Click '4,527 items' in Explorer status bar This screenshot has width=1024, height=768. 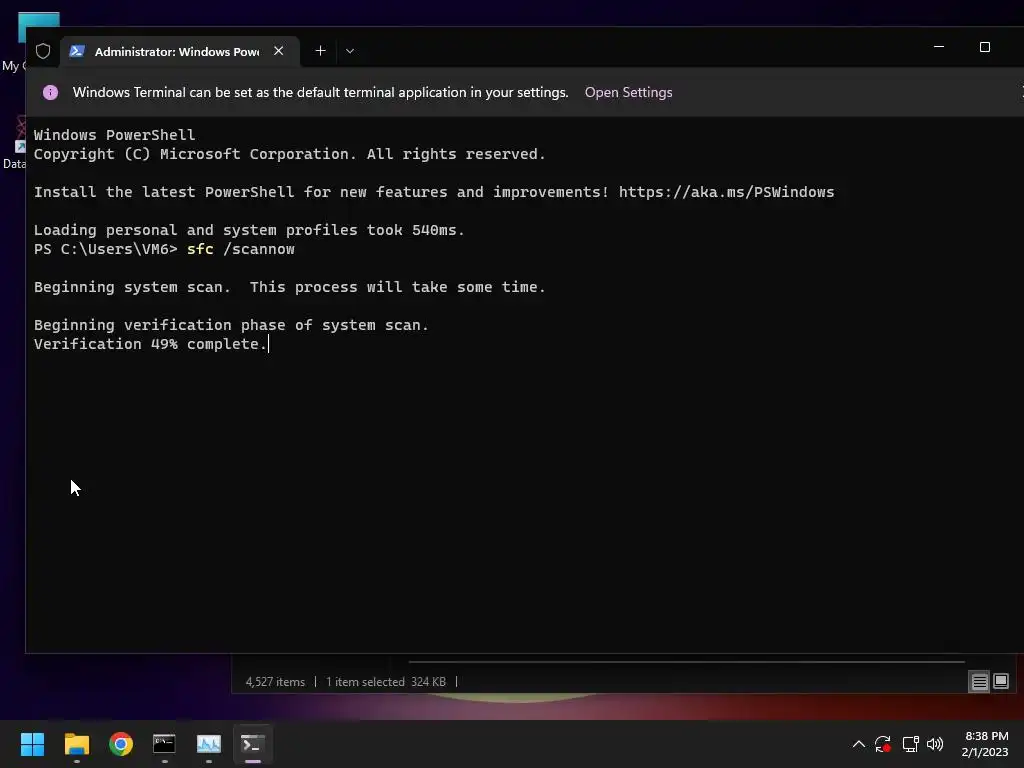click(275, 682)
